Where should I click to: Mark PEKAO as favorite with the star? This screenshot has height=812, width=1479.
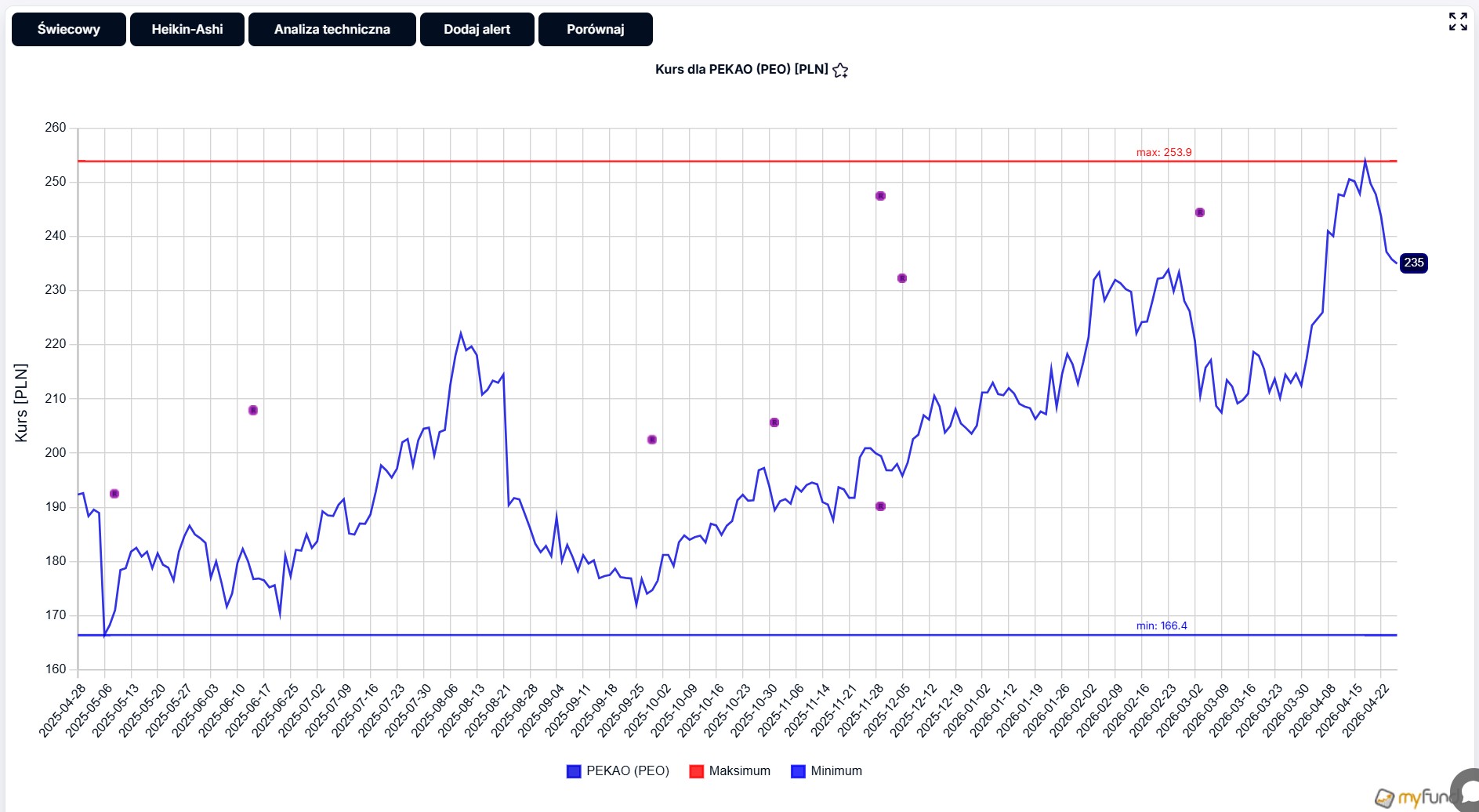tap(840, 71)
